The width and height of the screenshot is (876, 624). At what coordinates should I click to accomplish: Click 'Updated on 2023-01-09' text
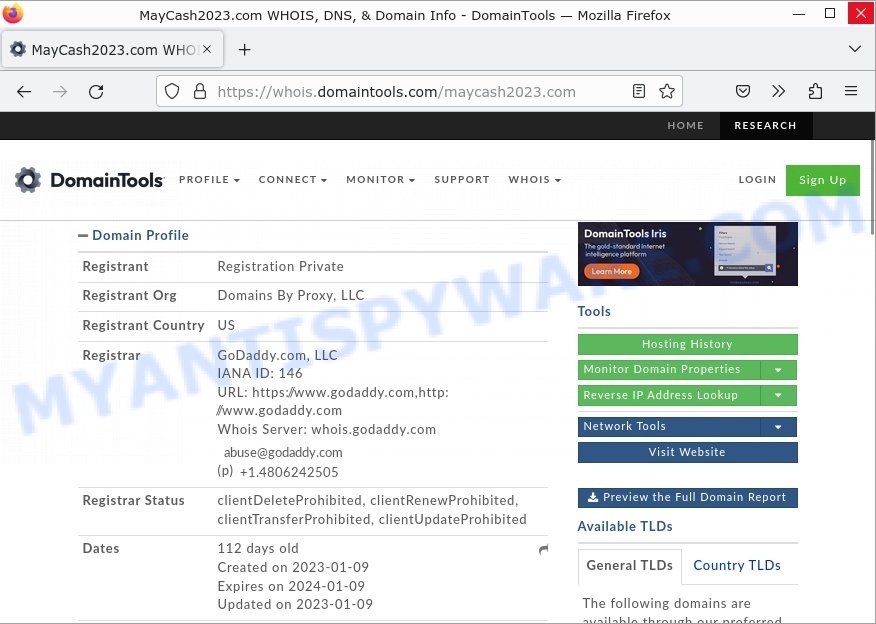tap(295, 604)
